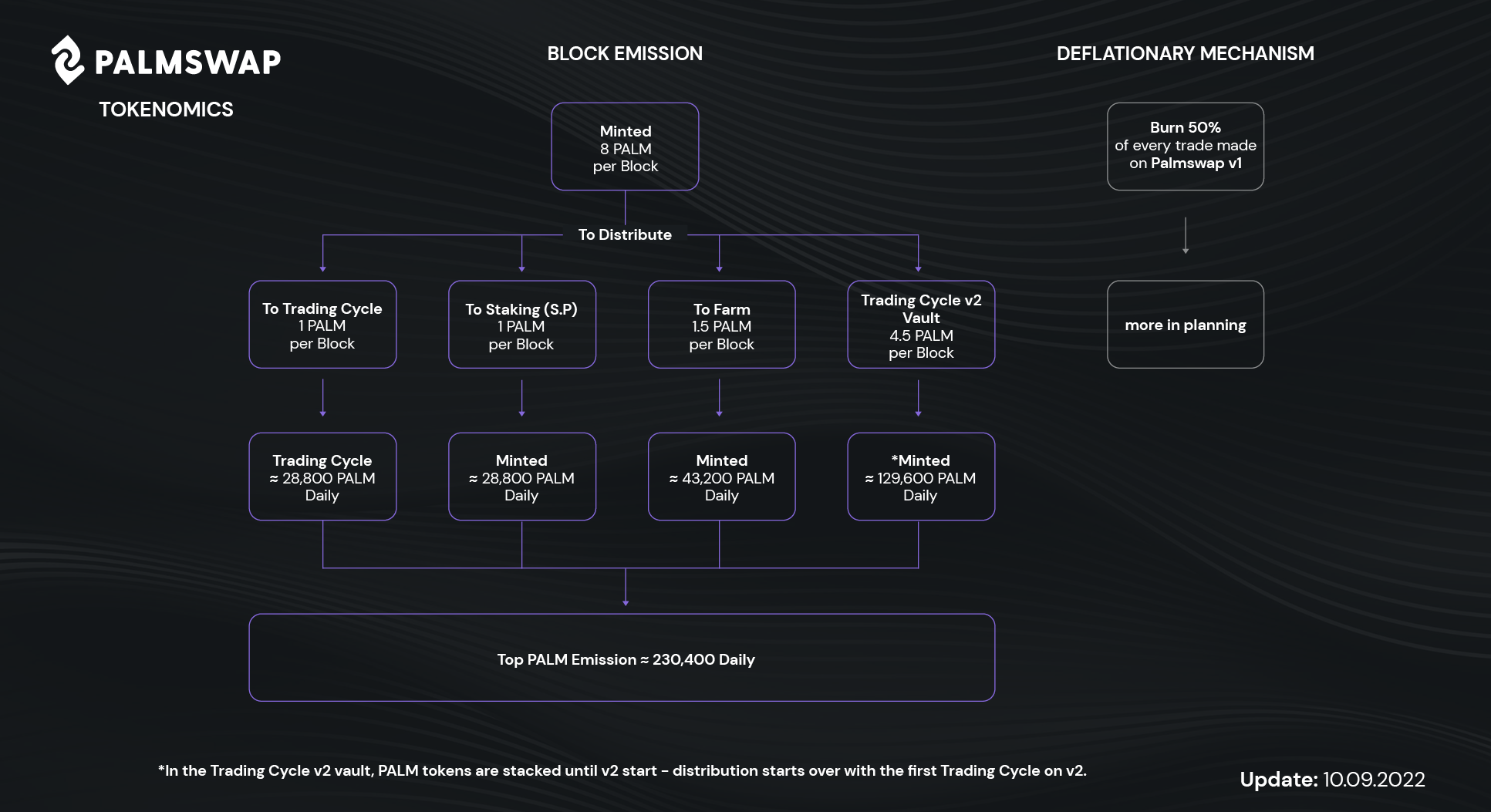Click the arrow above Top PALM Emission box

click(626, 588)
